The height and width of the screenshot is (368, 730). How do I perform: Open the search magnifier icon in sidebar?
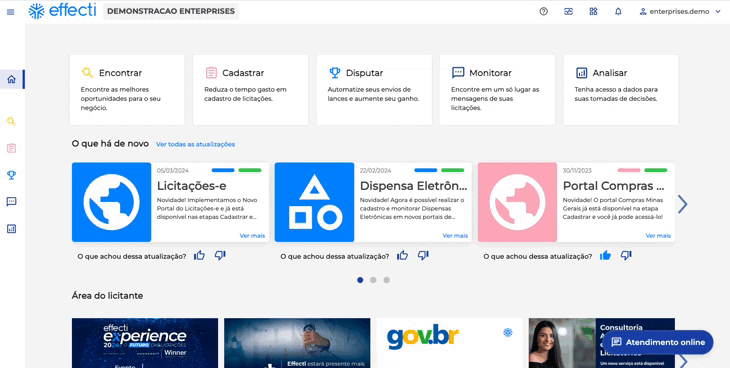11,122
